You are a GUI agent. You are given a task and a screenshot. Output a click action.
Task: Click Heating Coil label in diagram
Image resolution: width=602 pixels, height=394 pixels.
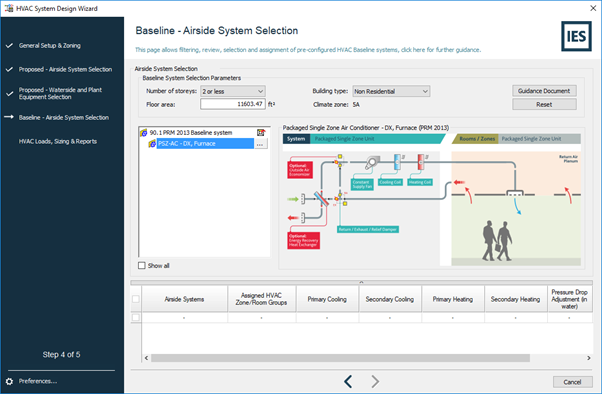coord(420,182)
